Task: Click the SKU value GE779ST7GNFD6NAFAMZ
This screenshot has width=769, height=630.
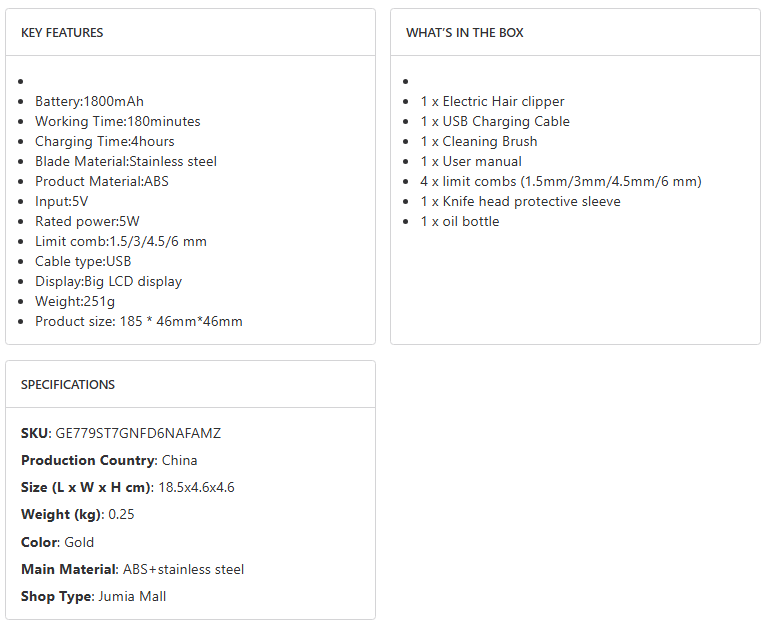Action: pyautogui.click(x=137, y=433)
